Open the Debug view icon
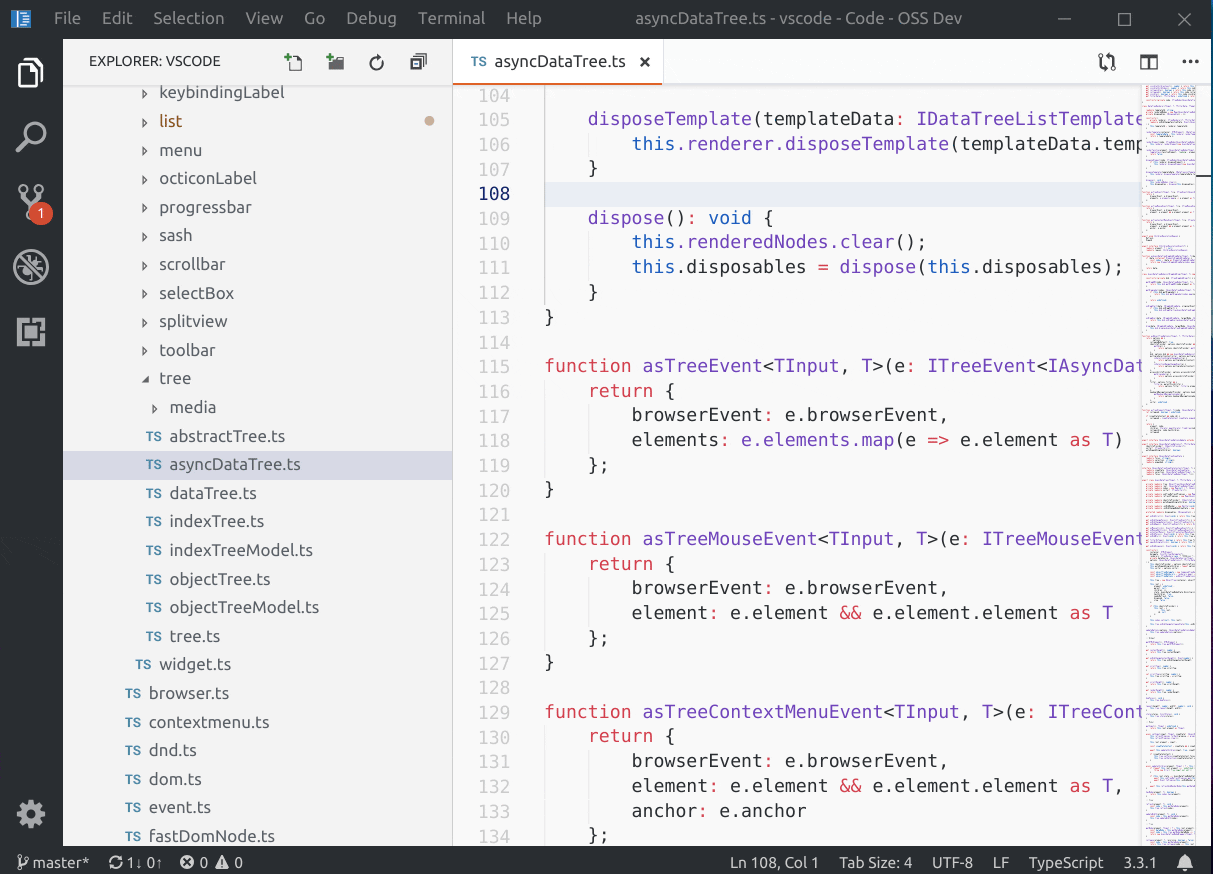The image size is (1213, 874). coord(31,267)
